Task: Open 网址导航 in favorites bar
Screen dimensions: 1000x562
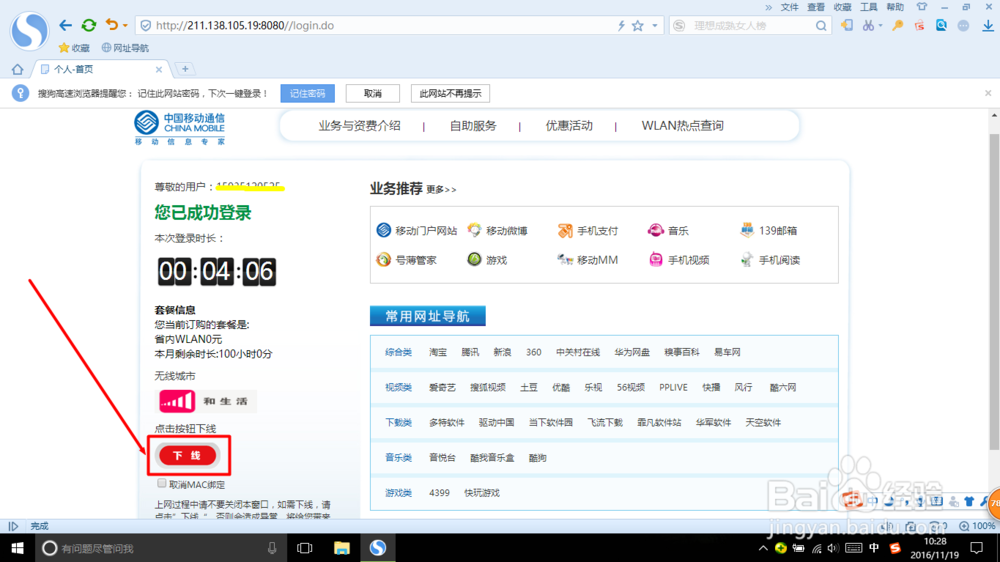Action: pyautogui.click(x=125, y=48)
